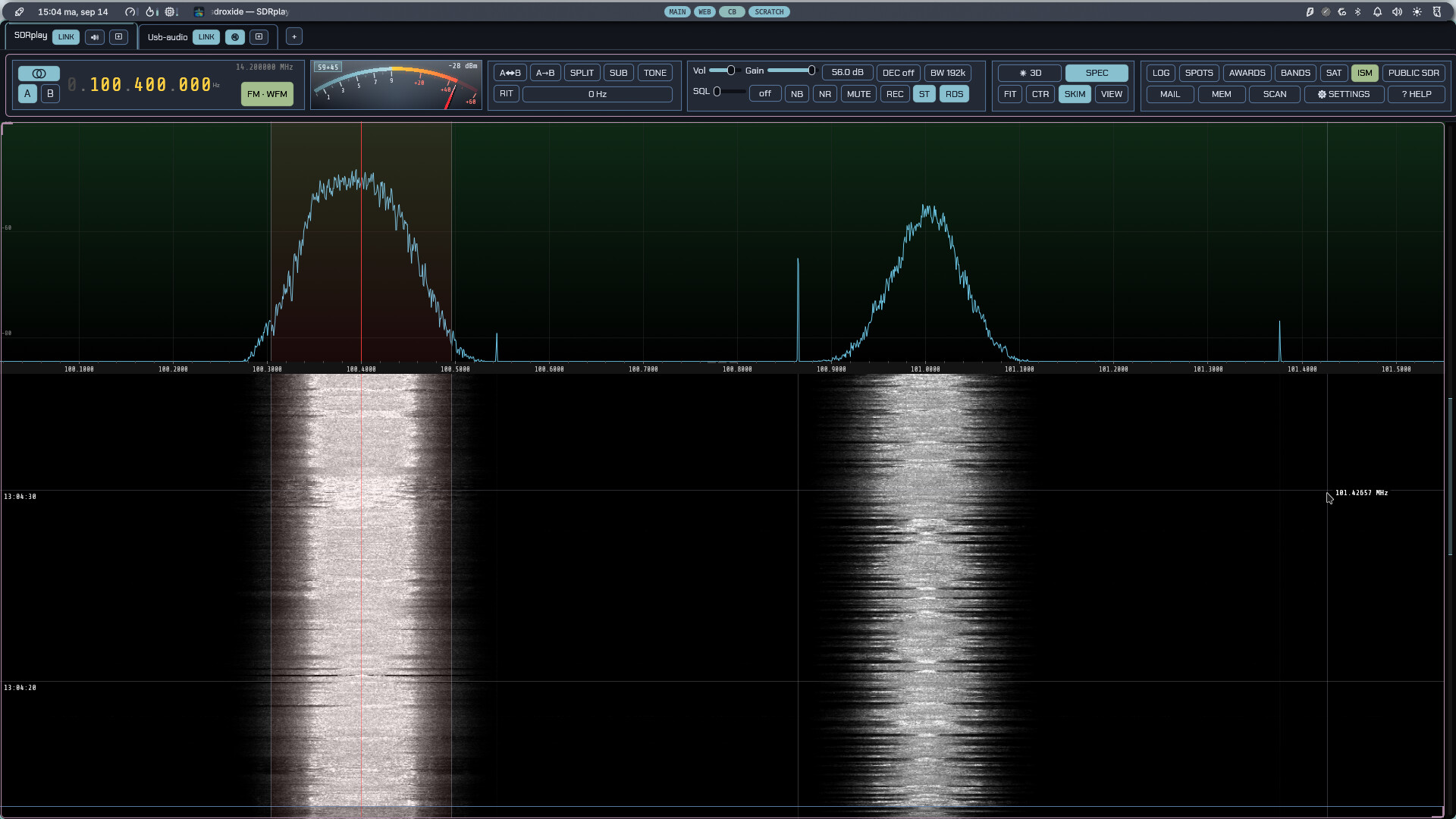
Task: Switch to the MAIN workspace
Action: [x=677, y=12]
